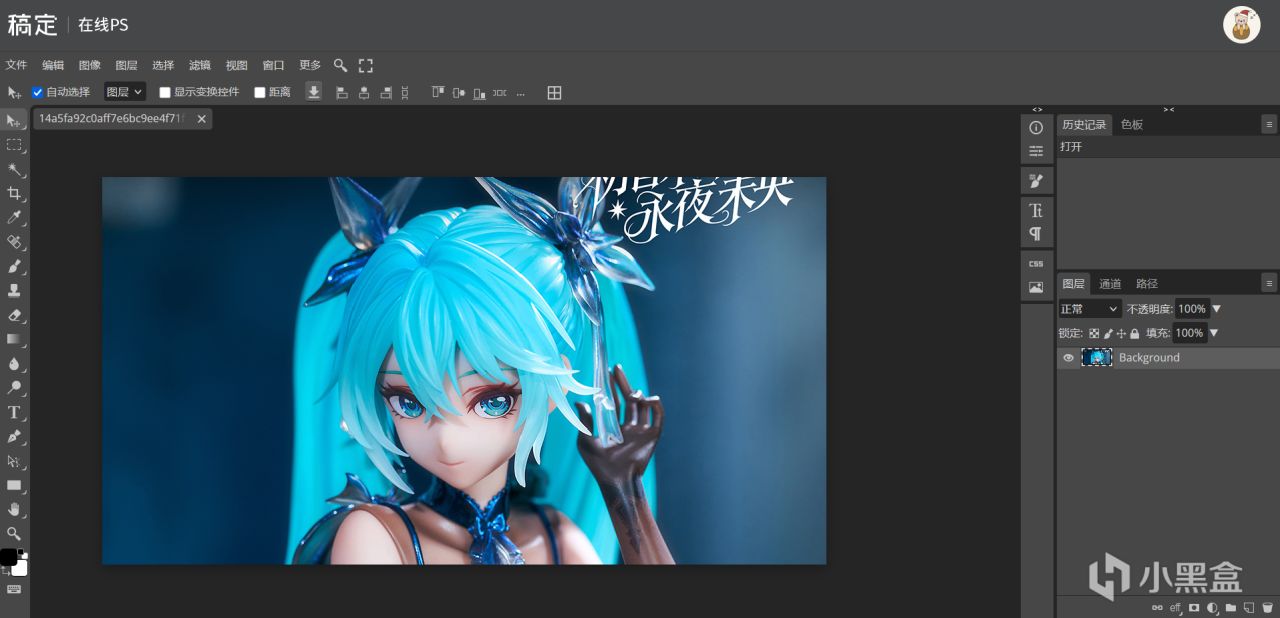Select the Spot Healing Brush tool
The image size is (1280, 618).
point(14,242)
